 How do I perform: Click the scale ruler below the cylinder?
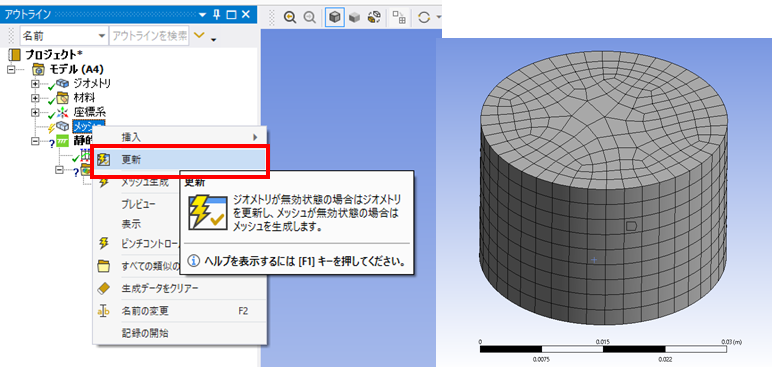(x=605, y=349)
